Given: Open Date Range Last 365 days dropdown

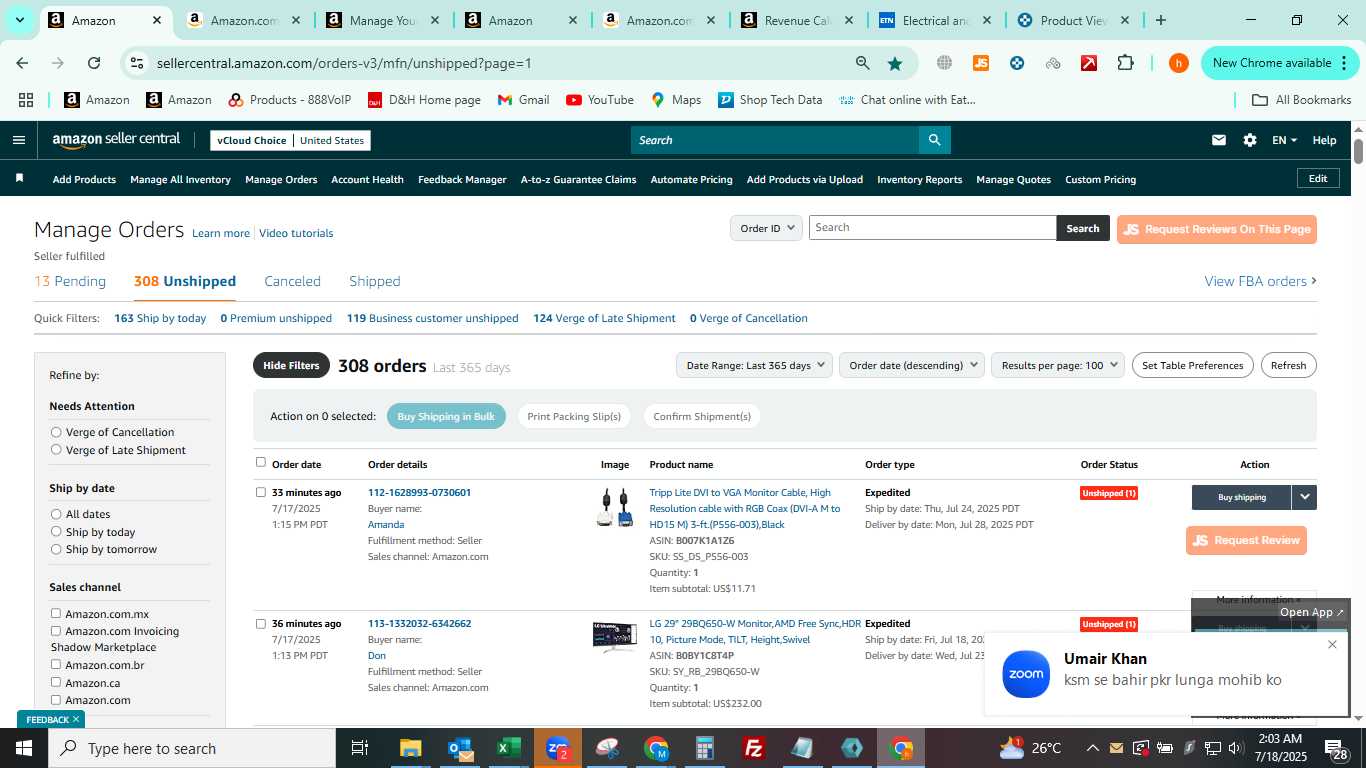Looking at the screenshot, I should click(754, 365).
